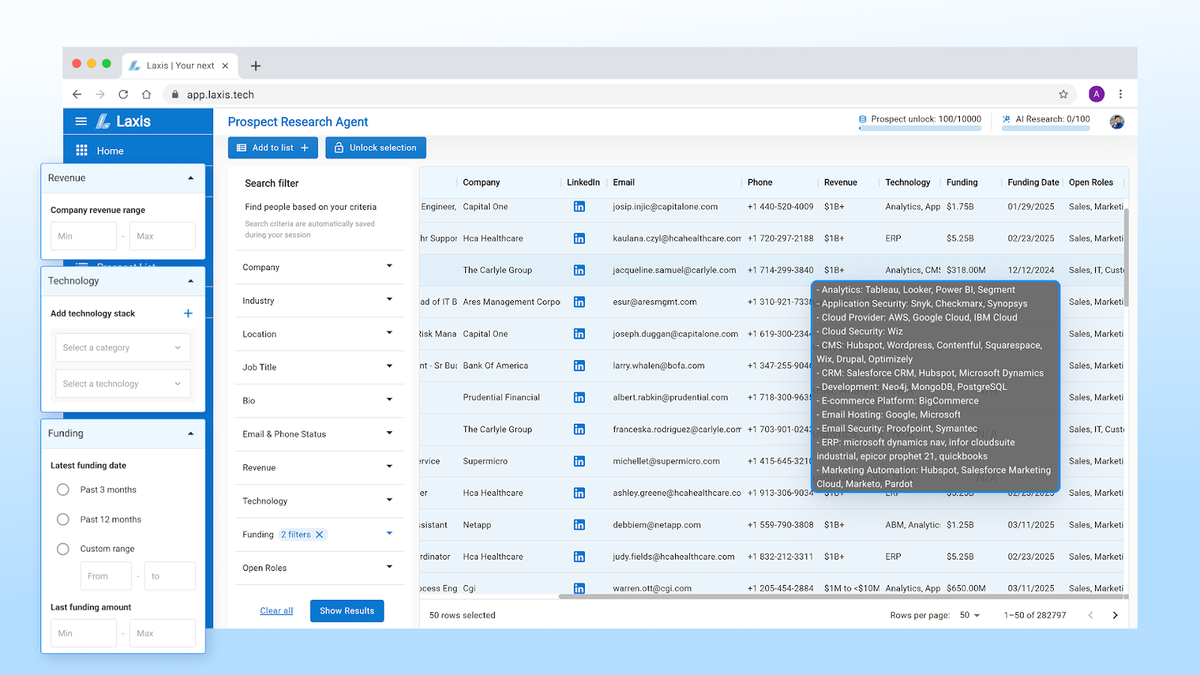Viewport: 1200px width, 675px height.
Task: Choose Custom range for latest funding date
Action: [61, 548]
